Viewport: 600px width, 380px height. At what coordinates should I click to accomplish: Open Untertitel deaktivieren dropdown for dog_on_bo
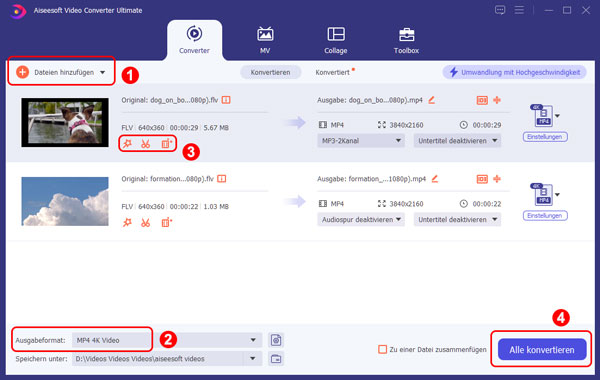coord(457,141)
